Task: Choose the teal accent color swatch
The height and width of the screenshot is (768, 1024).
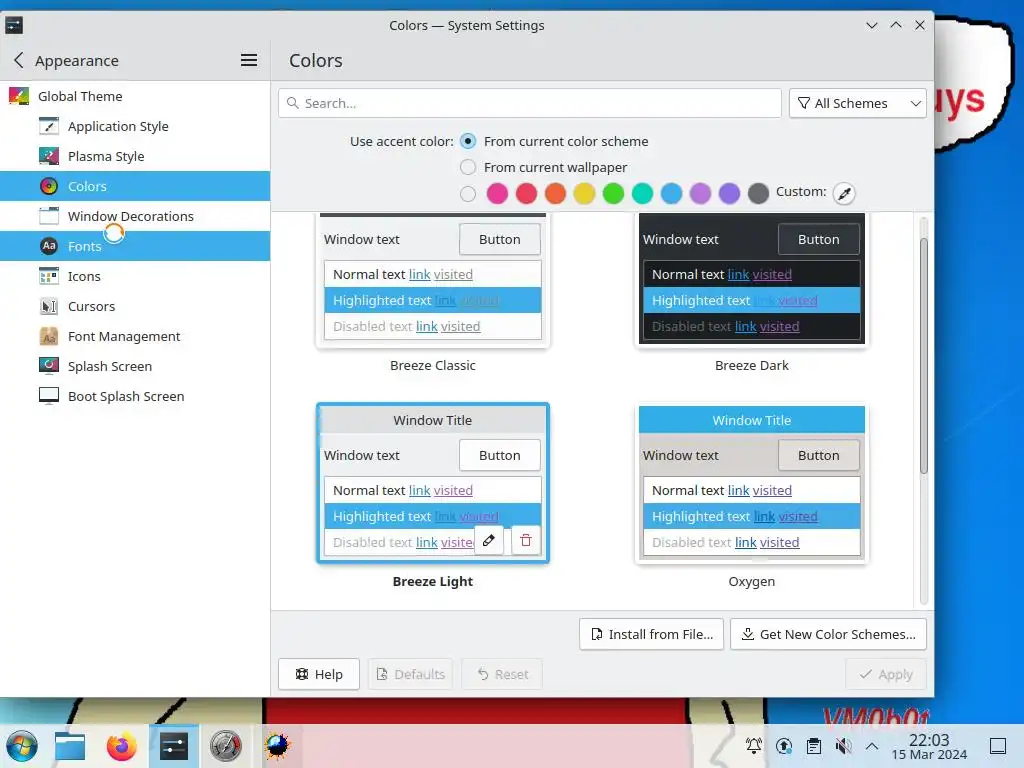Action: tap(642, 193)
